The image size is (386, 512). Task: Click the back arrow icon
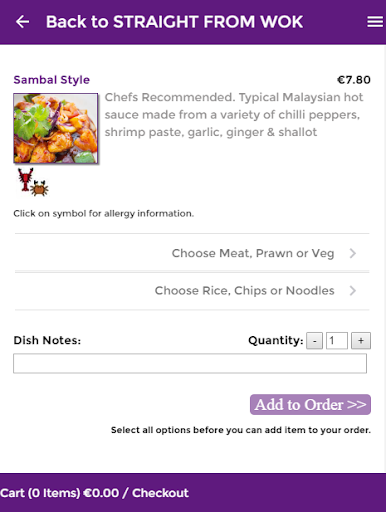pos(22,22)
